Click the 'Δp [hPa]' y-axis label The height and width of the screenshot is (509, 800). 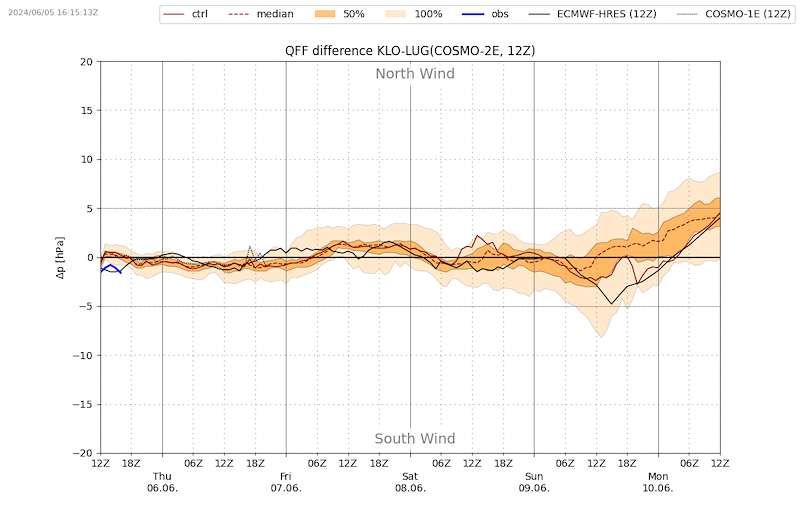point(60,258)
